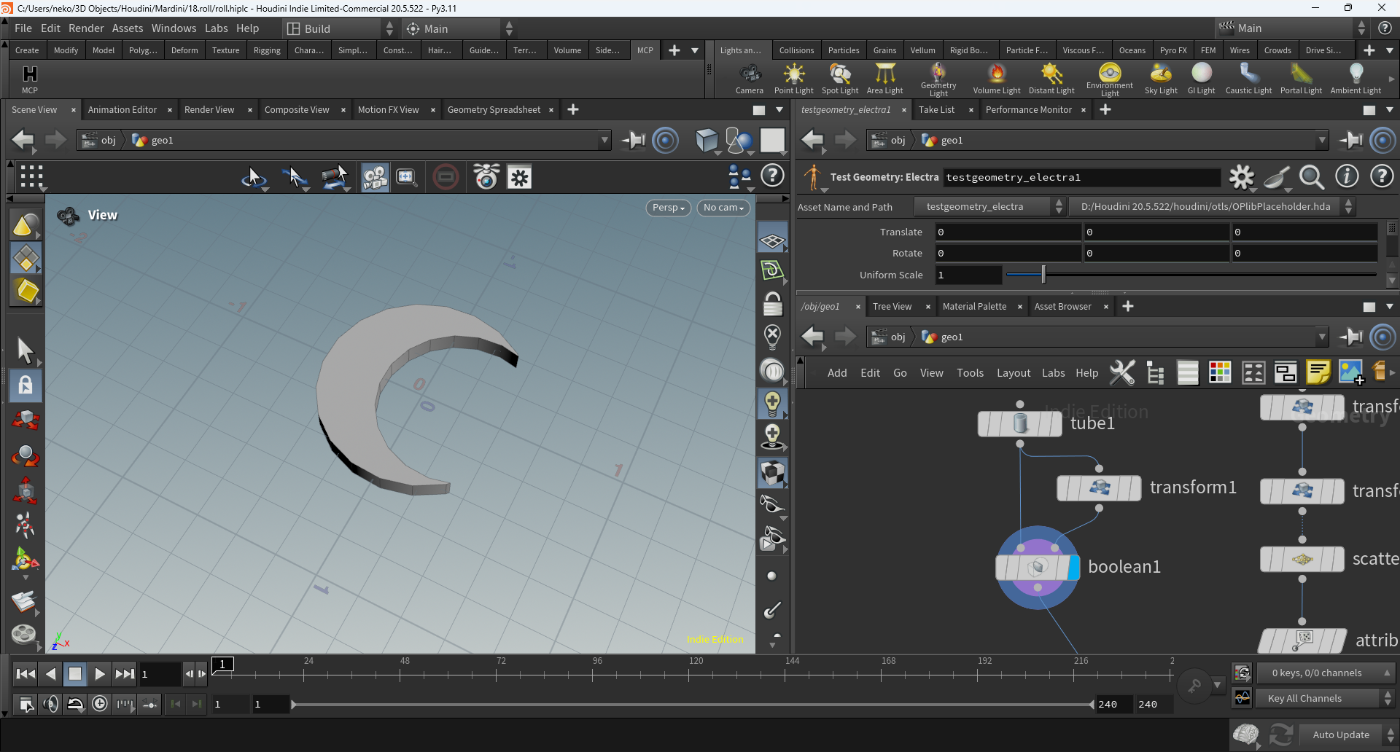Click the parameter search magnifier icon
1400x752 pixels.
pos(1312,177)
